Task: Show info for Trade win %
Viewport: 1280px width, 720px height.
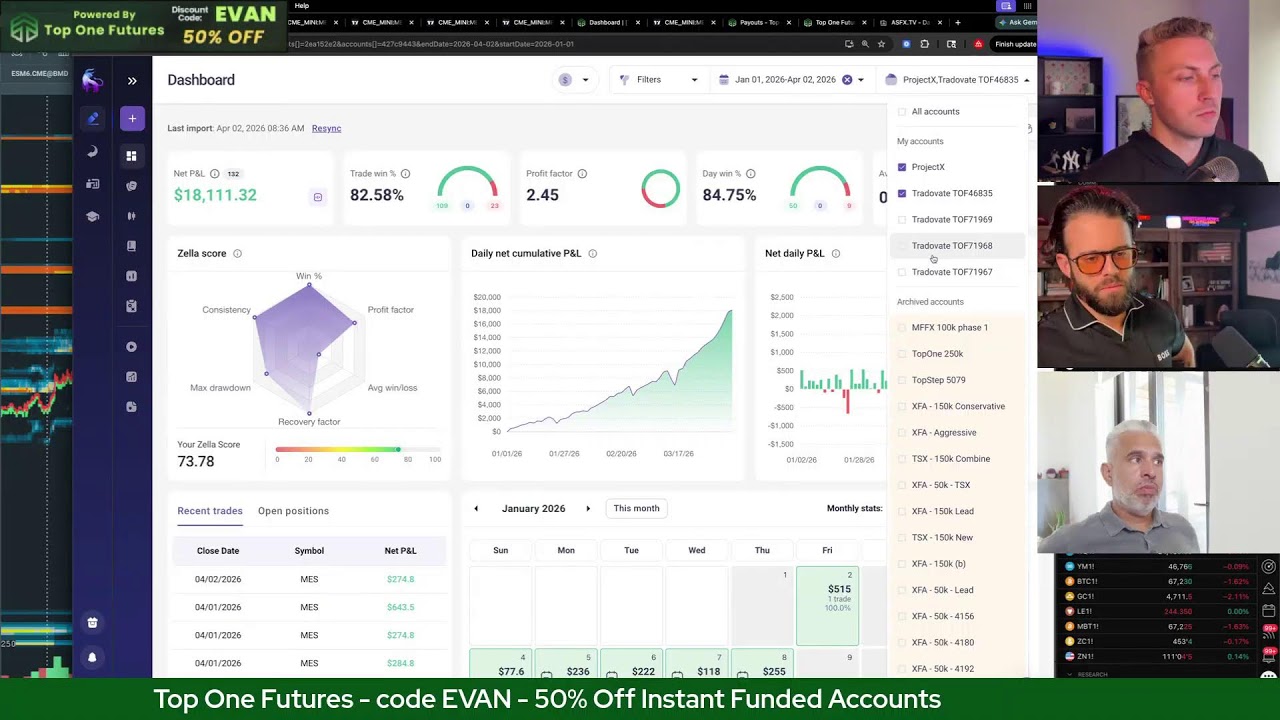Action: (405, 174)
